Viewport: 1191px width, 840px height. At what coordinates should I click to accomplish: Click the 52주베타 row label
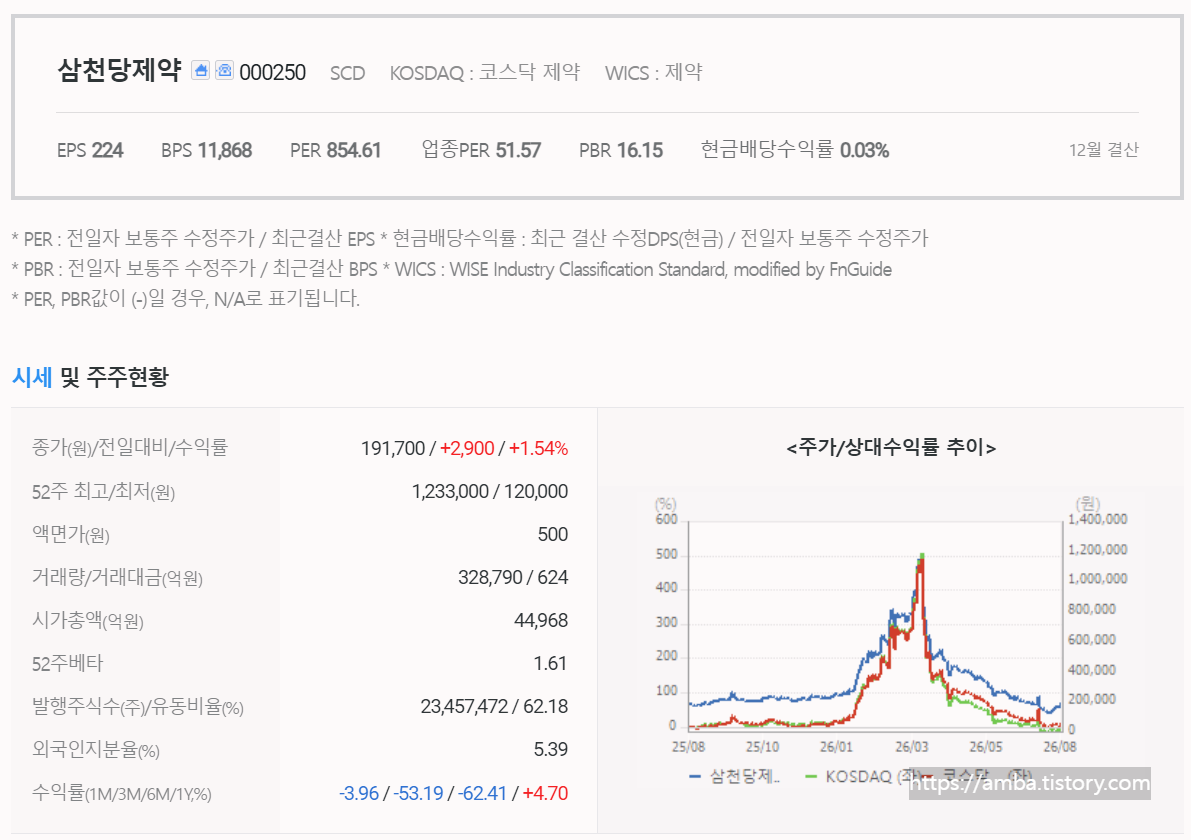point(67,664)
